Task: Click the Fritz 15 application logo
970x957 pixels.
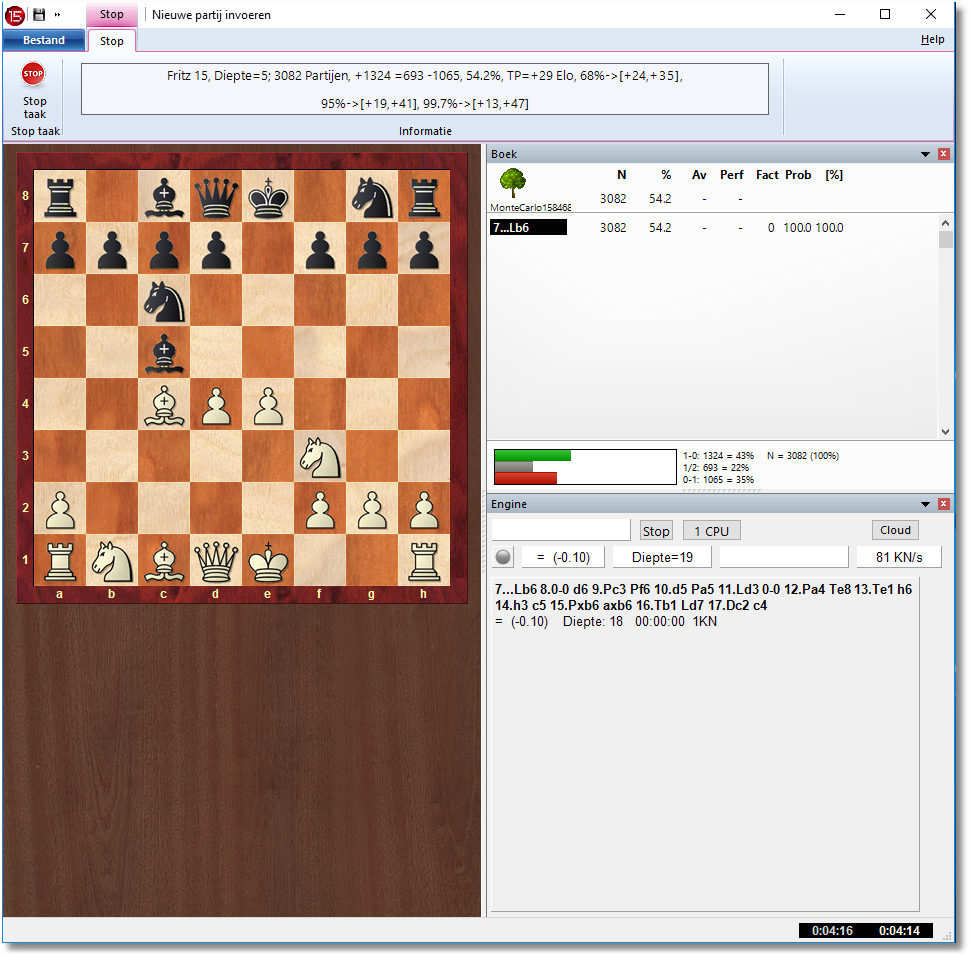Action: [x=14, y=15]
